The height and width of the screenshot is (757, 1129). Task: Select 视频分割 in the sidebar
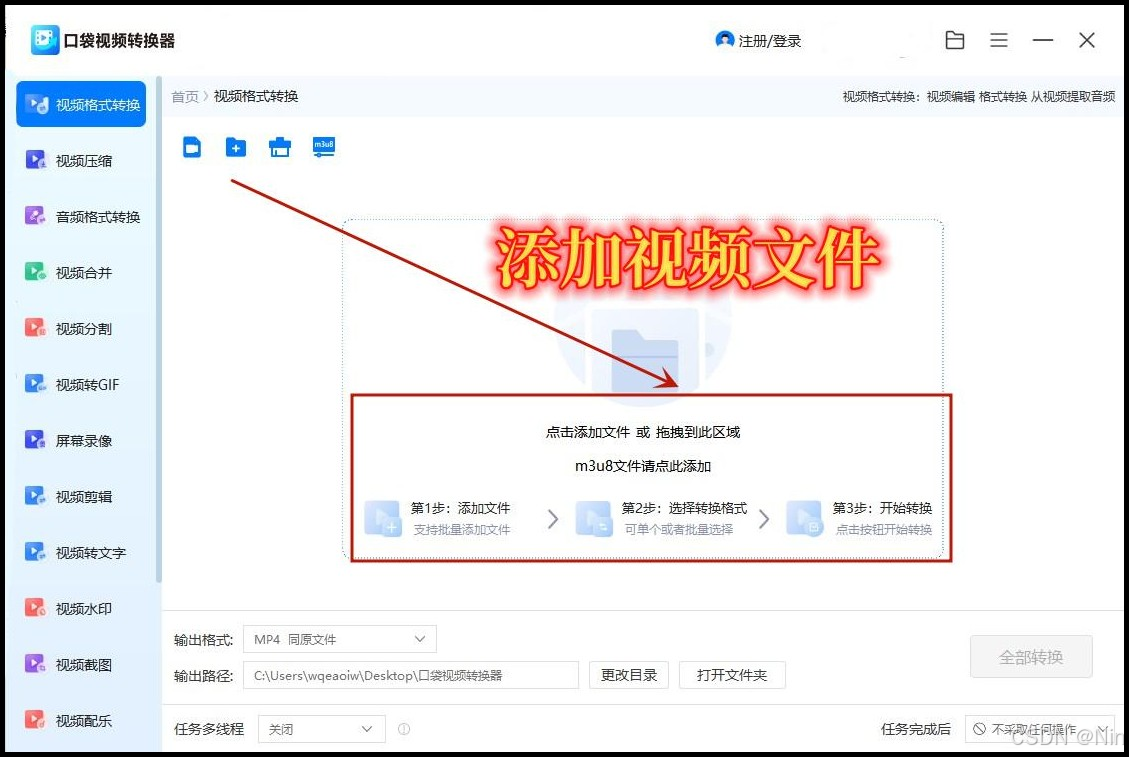click(81, 329)
